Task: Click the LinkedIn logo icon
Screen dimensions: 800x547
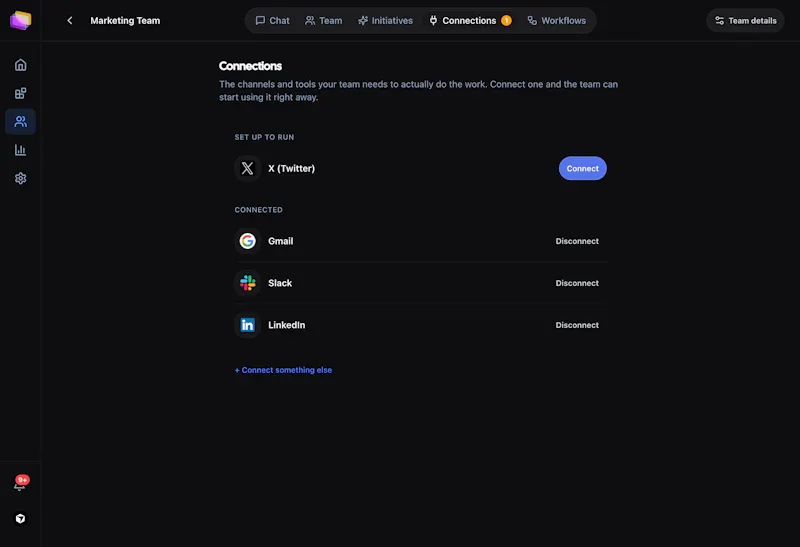Action: coord(247,325)
